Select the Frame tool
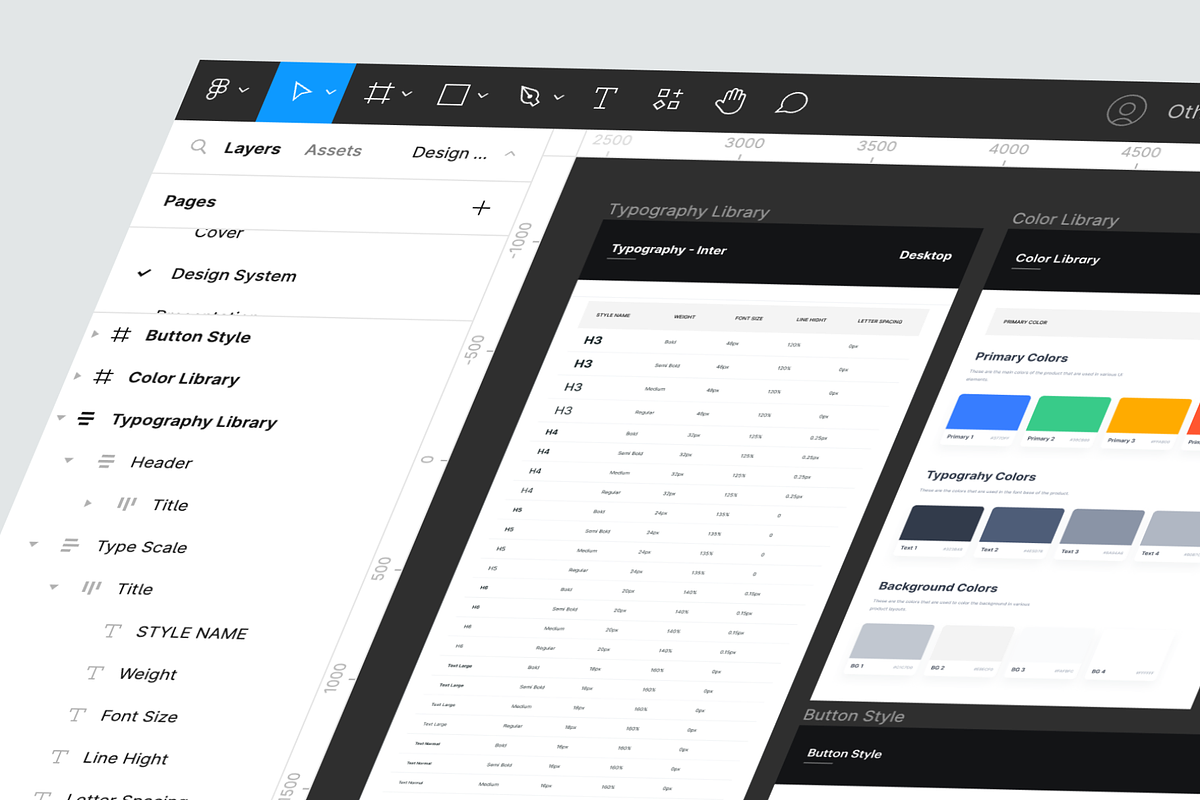1200x800 pixels. [x=378, y=93]
